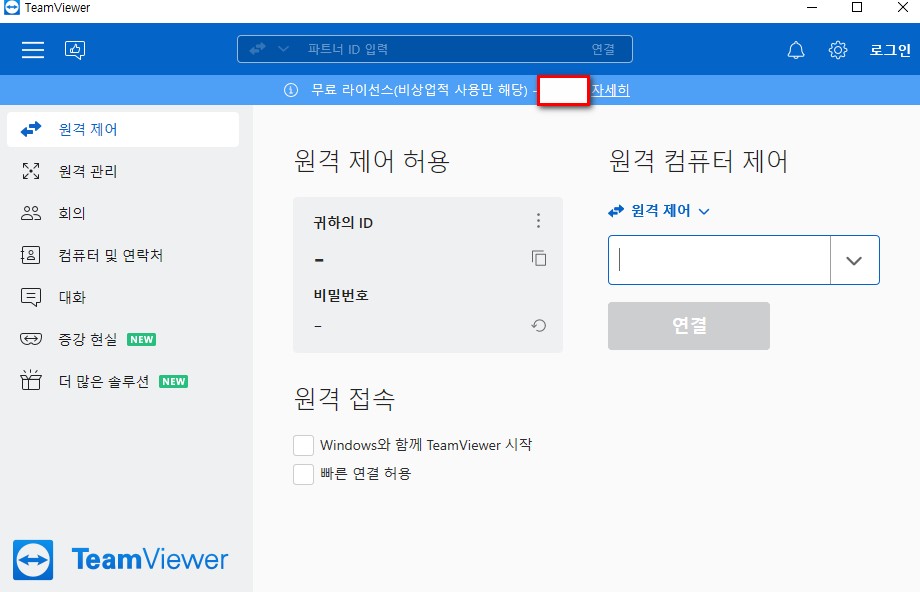Click the 원격 컴퓨터 제어 heading
This screenshot has width=920, height=592.
click(698, 161)
